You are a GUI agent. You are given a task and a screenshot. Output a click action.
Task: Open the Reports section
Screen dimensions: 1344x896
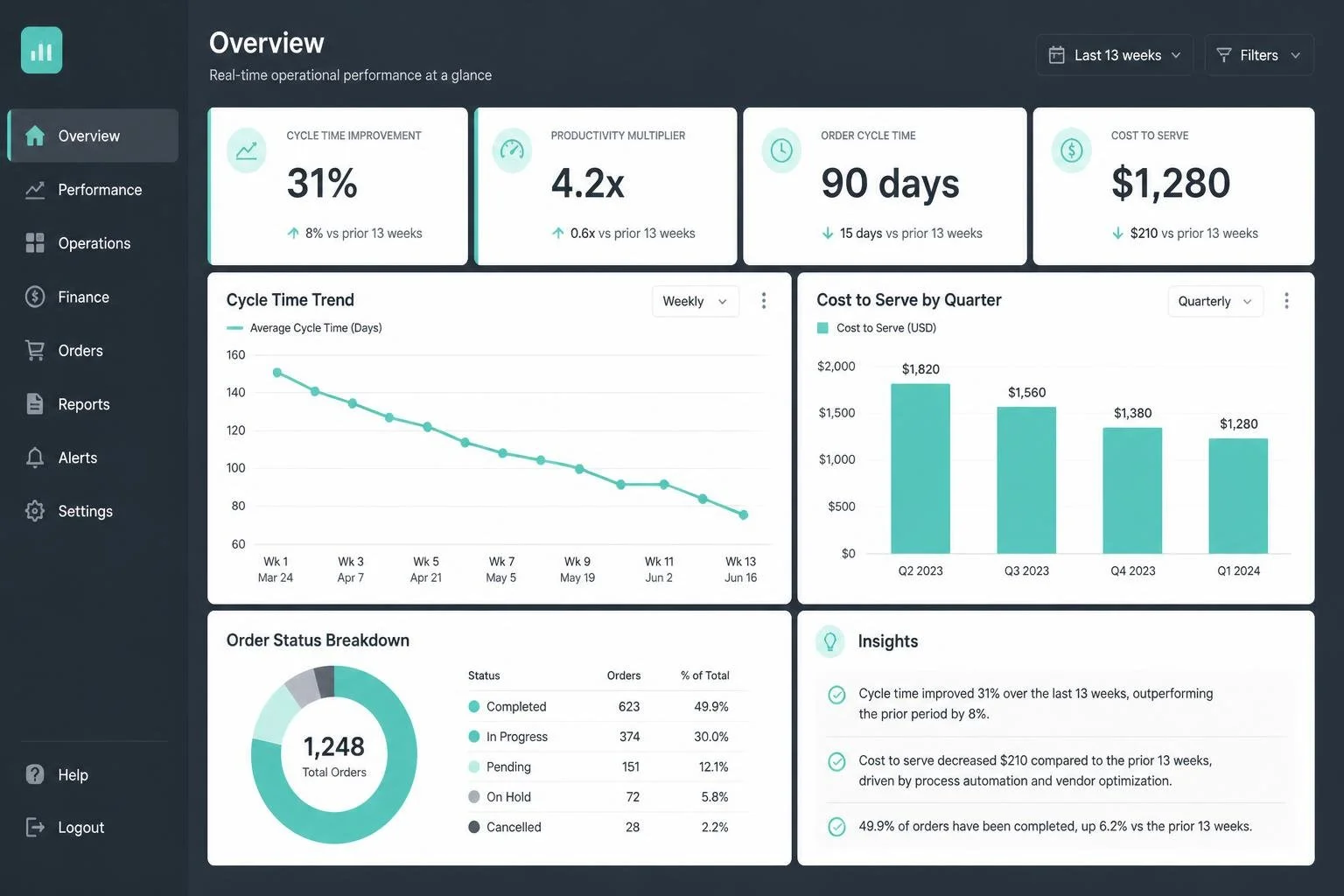93,403
